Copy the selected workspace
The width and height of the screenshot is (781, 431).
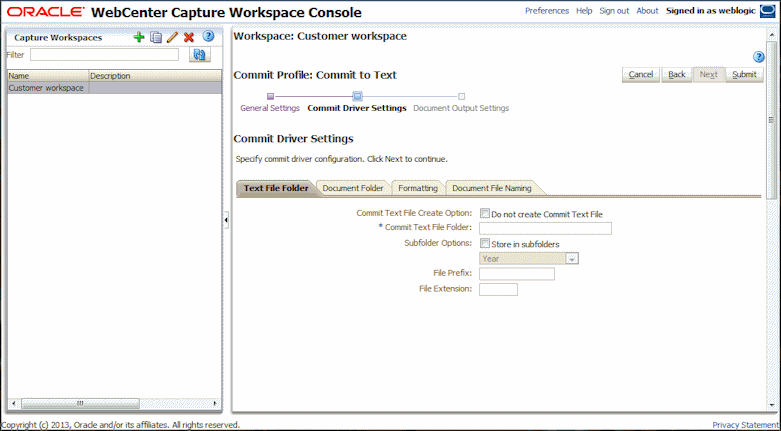[x=156, y=37]
